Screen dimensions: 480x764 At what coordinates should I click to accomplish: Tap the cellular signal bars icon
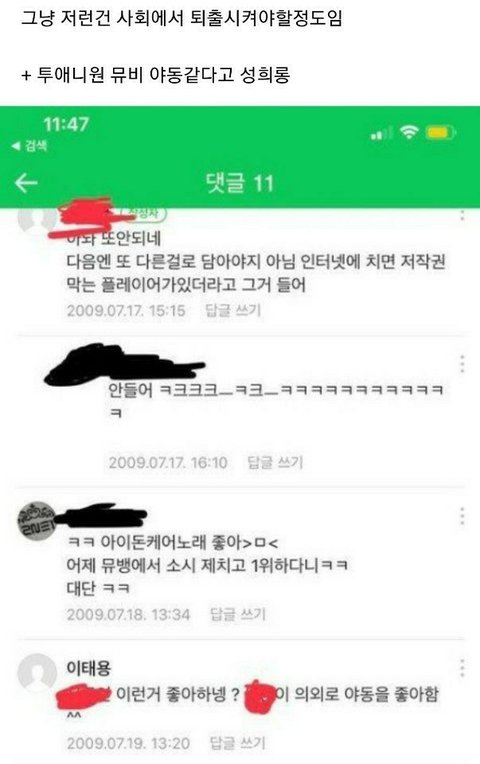(382, 133)
